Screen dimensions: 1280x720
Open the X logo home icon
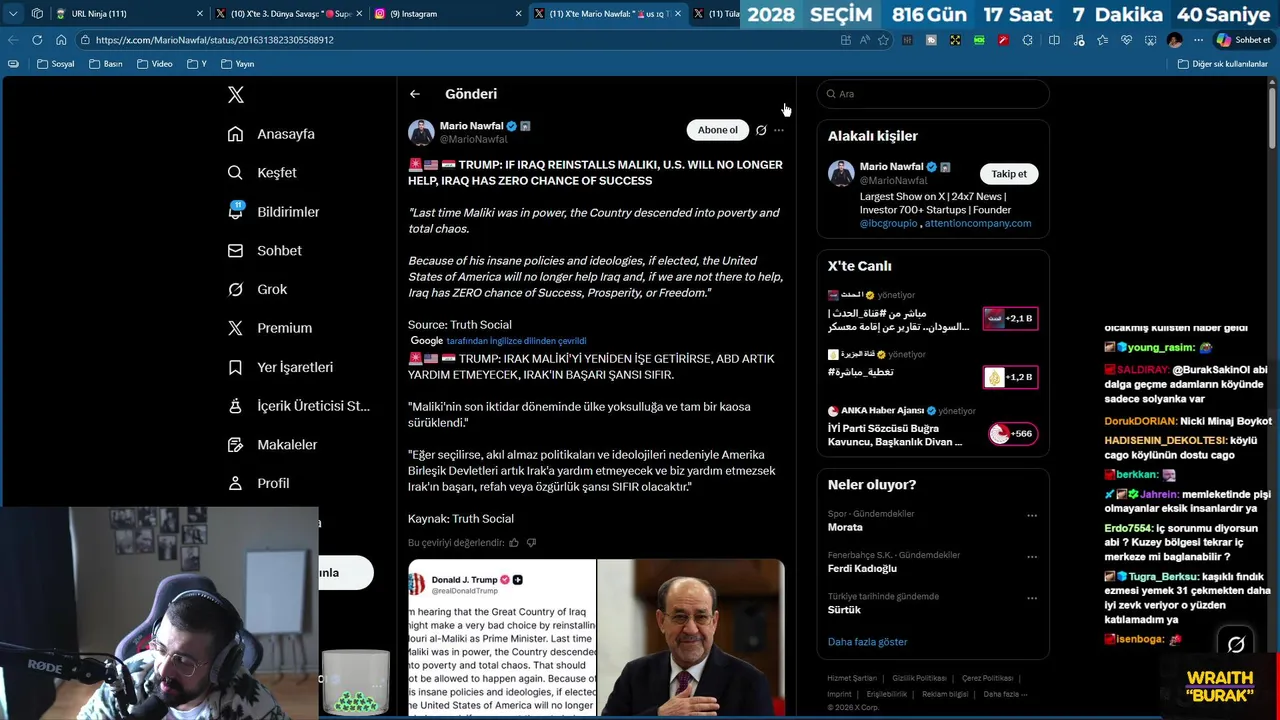(x=236, y=95)
